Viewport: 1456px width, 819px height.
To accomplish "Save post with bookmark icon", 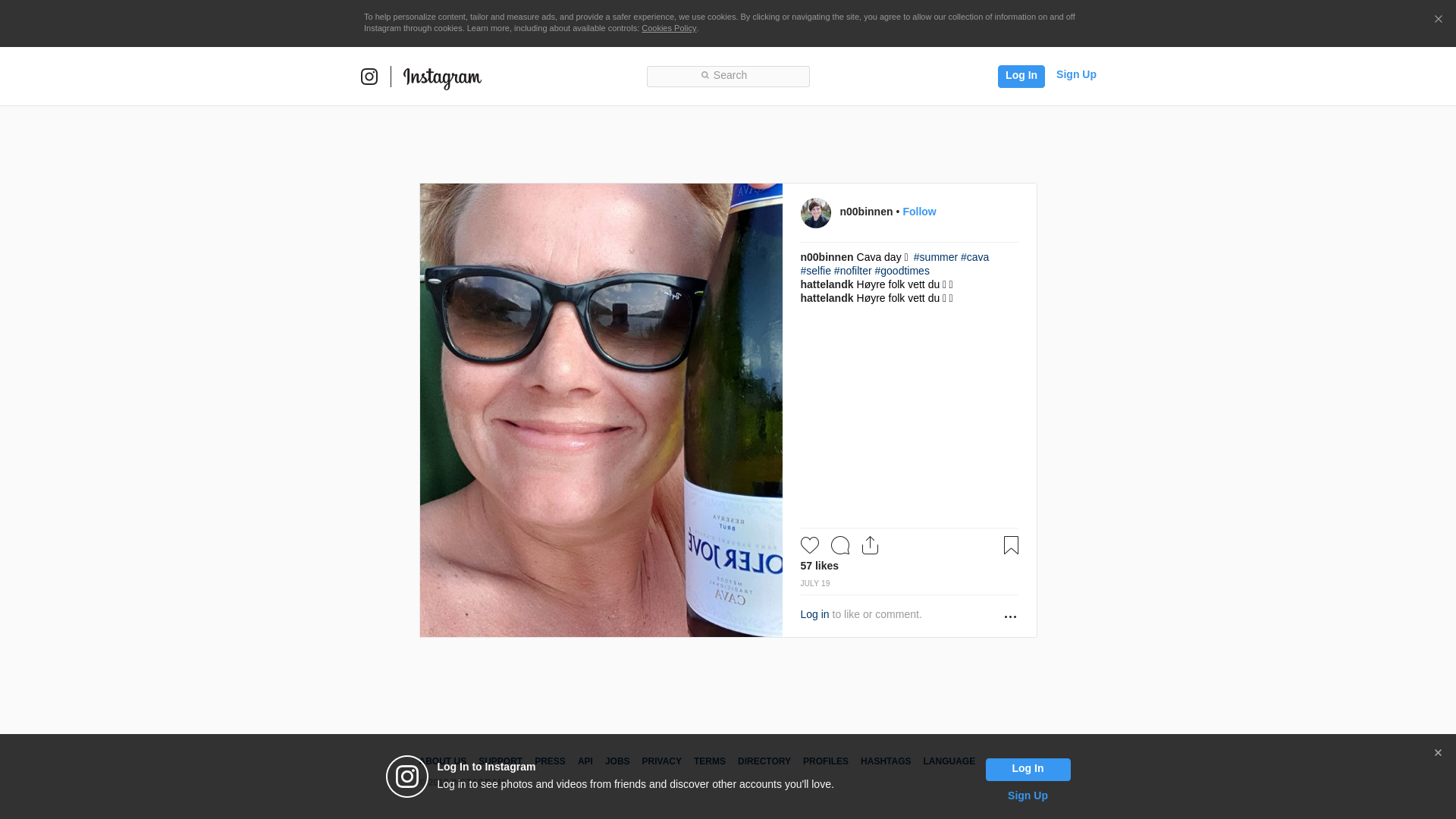I will click(x=1011, y=545).
